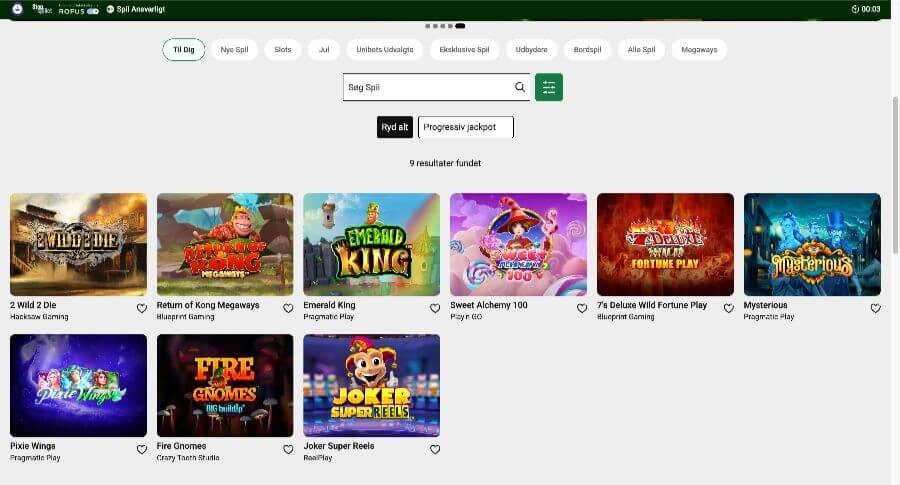Mark Mysterious as favorite
Viewport: 900px width, 485px height.
click(x=875, y=308)
